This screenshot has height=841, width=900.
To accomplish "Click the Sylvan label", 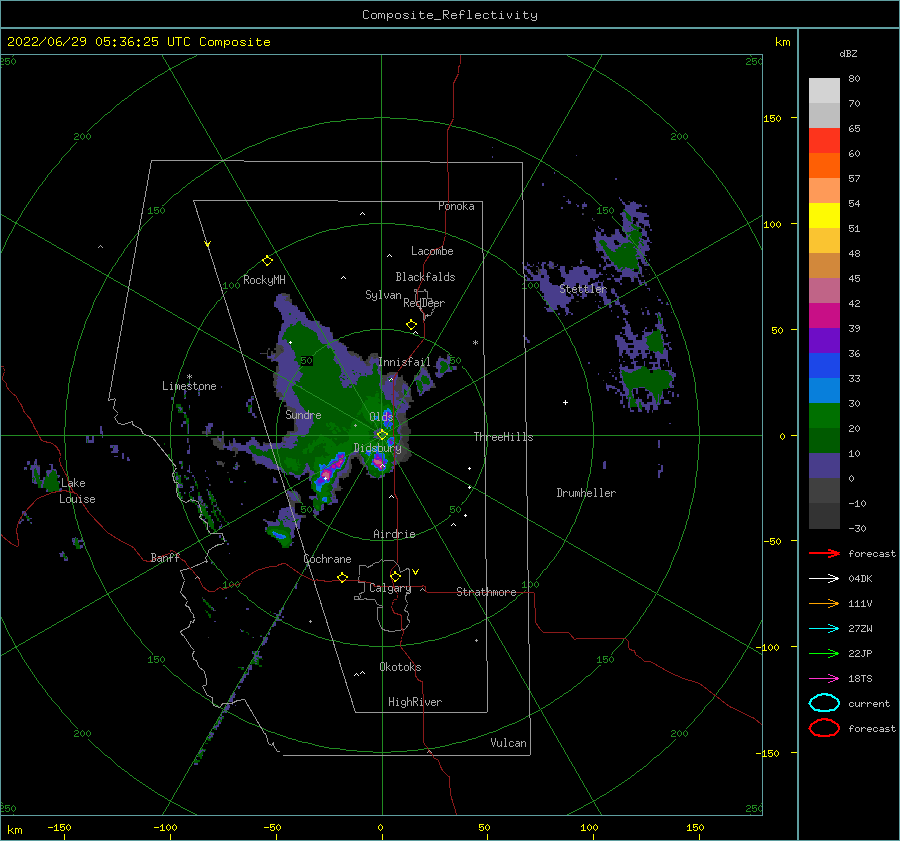I will tap(383, 295).
